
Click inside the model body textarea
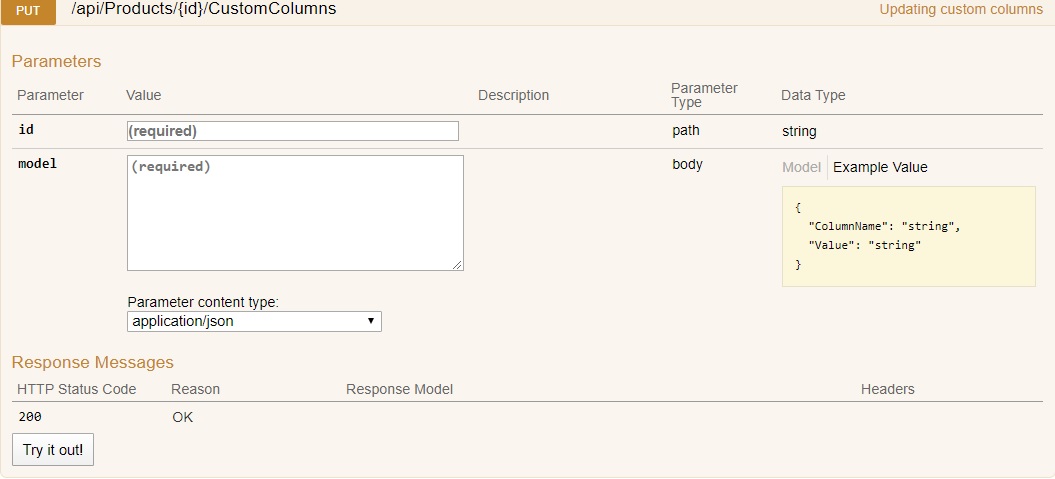tap(295, 213)
